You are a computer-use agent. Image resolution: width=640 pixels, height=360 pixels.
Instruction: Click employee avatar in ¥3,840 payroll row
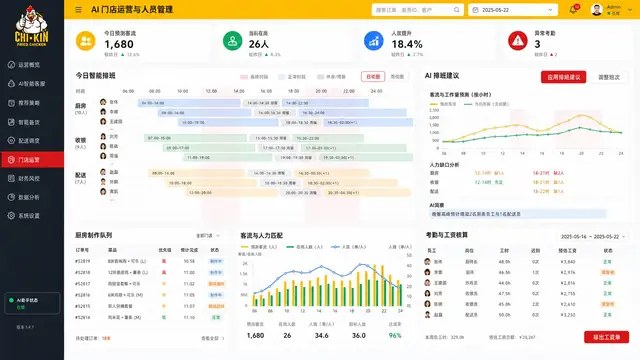(x=427, y=262)
